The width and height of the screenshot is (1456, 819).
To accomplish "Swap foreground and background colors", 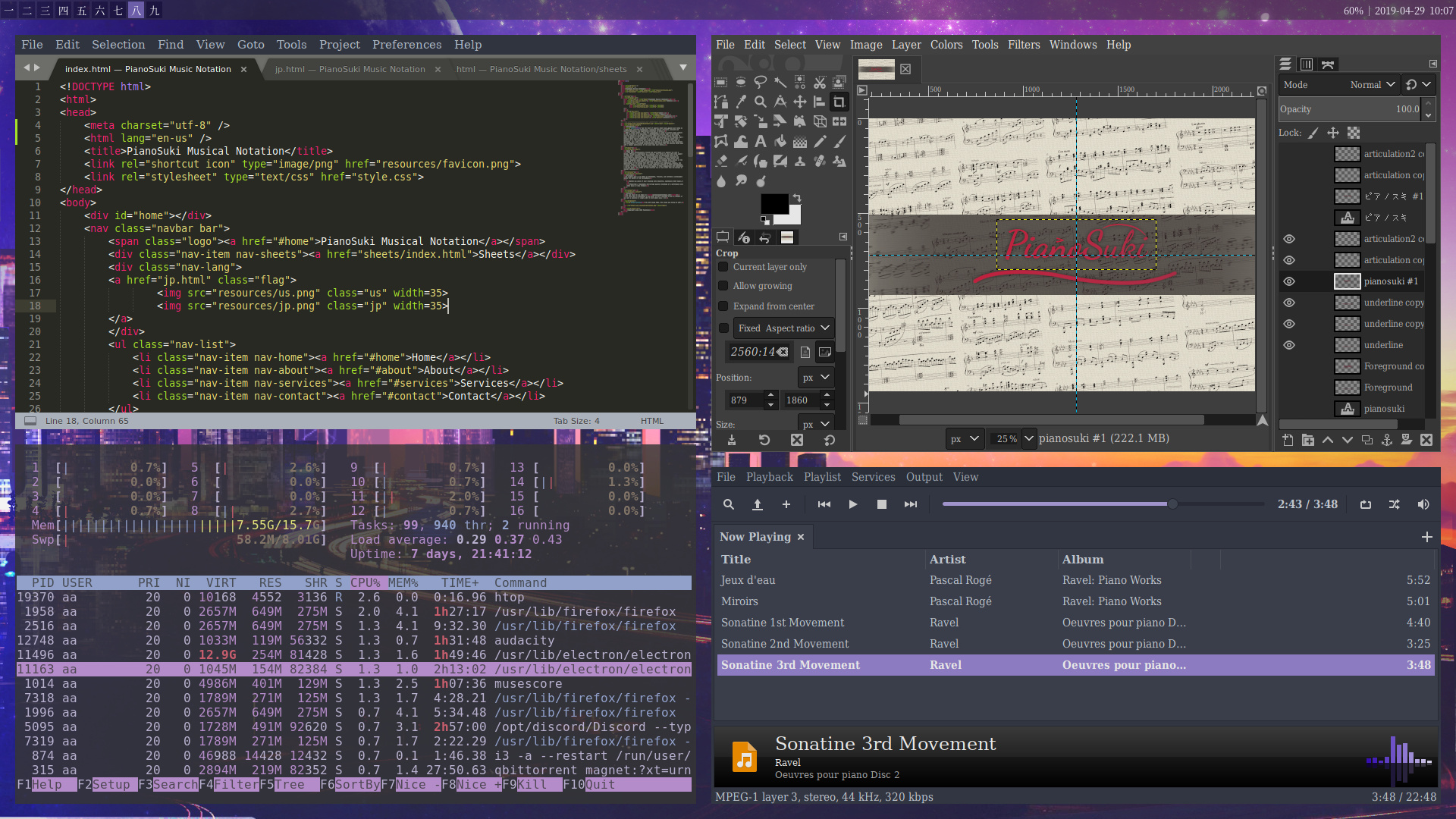I will pos(797,199).
